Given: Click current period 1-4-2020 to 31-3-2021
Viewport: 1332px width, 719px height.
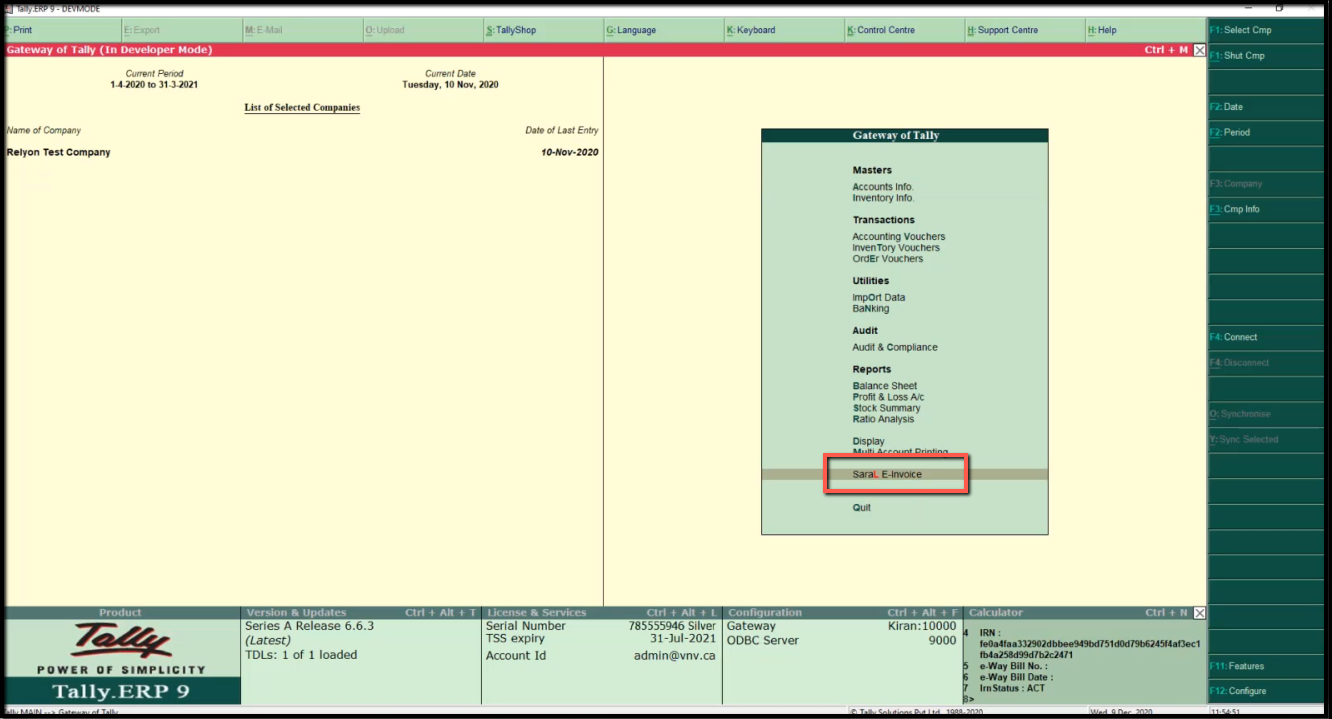Looking at the screenshot, I should pyautogui.click(x=154, y=85).
